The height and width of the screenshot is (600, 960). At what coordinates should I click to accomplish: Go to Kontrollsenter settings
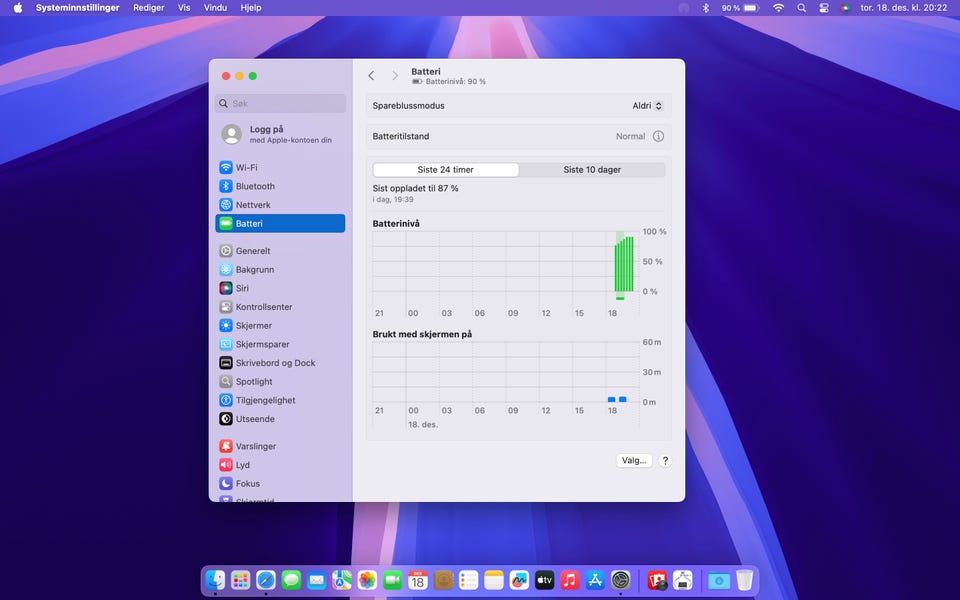(x=264, y=307)
